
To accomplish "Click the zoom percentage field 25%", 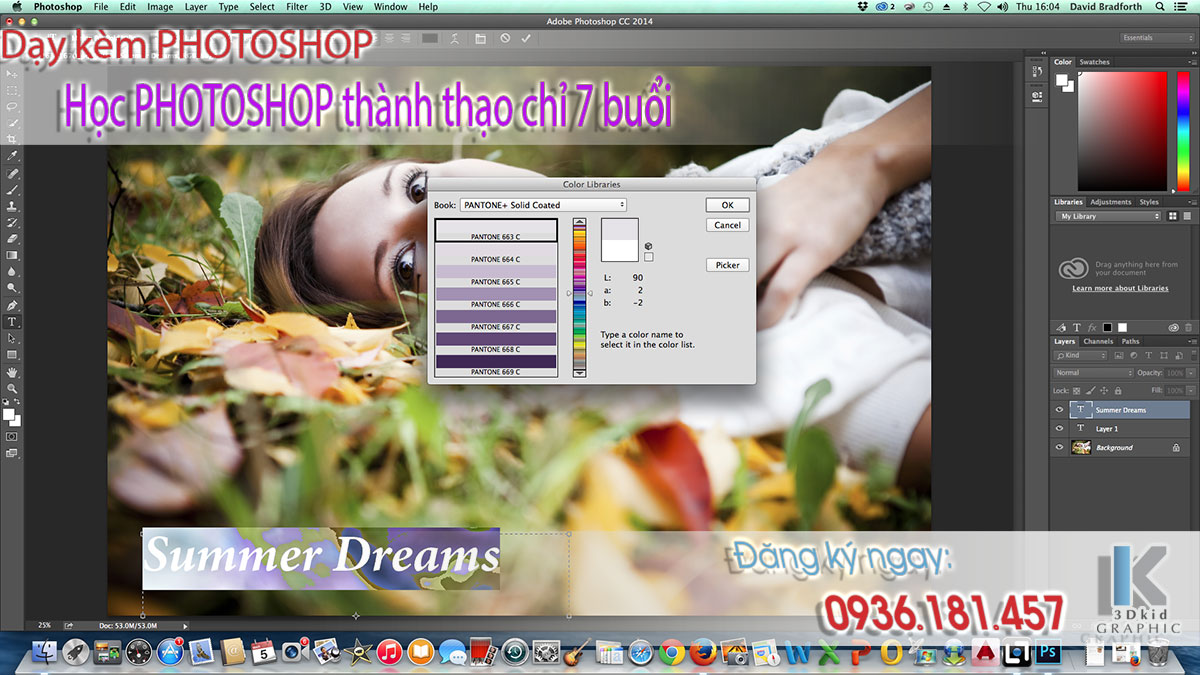I will click(x=45, y=625).
